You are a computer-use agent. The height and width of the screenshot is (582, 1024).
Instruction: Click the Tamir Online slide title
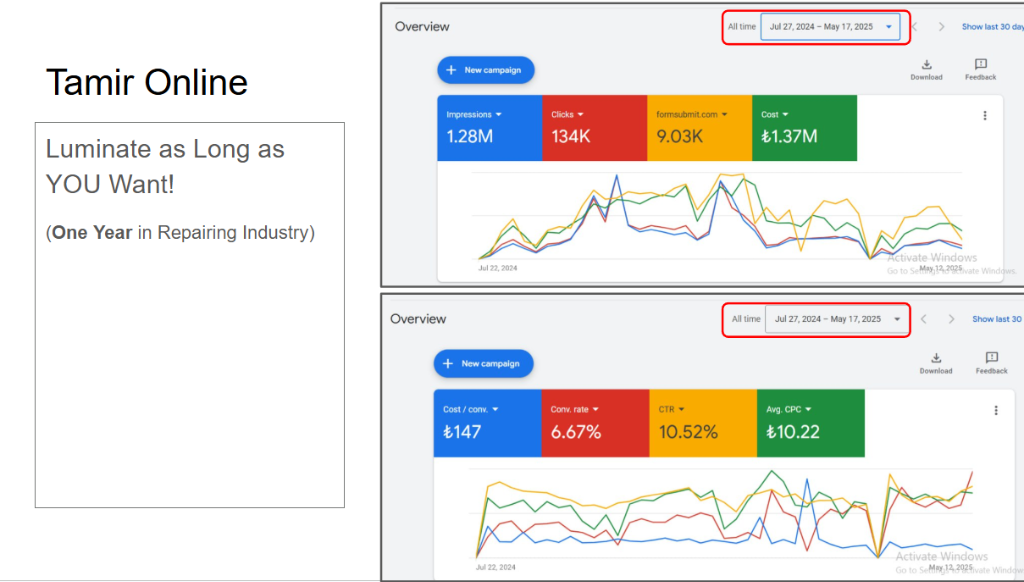point(147,82)
